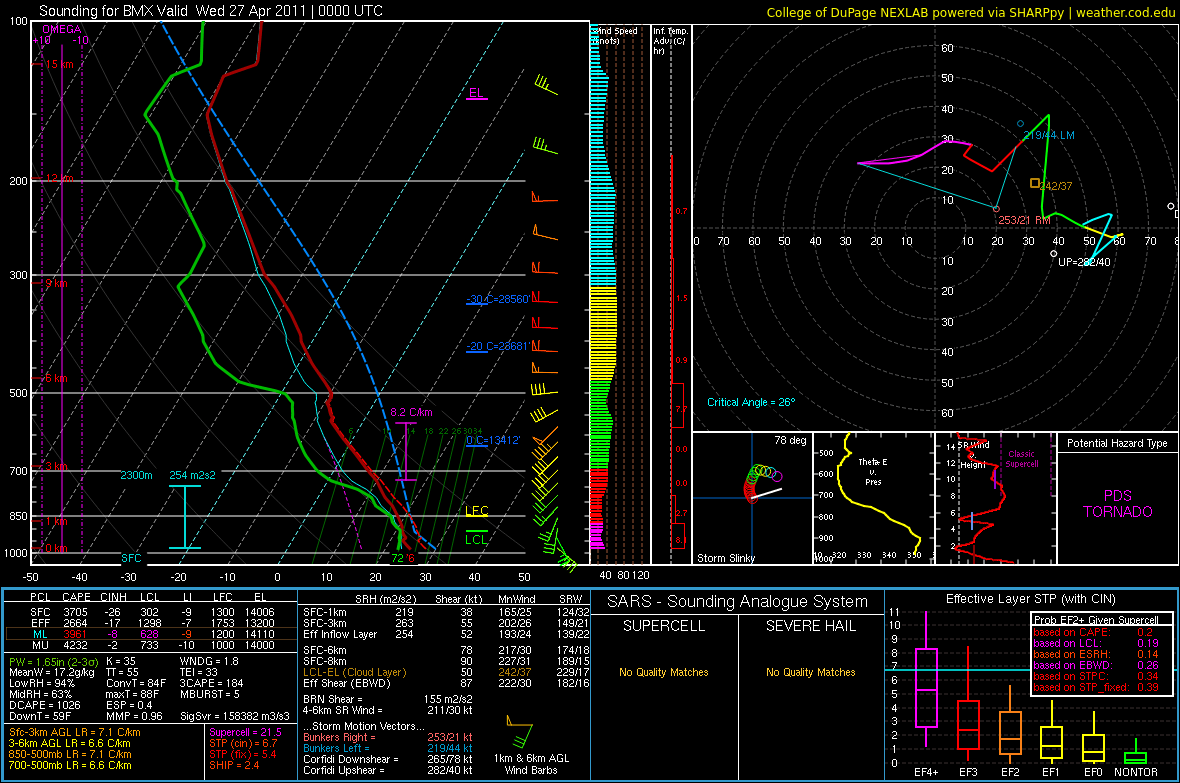Click the orange square mean-wind marker on hodograph
The width and height of the screenshot is (1180, 783).
point(1035,183)
